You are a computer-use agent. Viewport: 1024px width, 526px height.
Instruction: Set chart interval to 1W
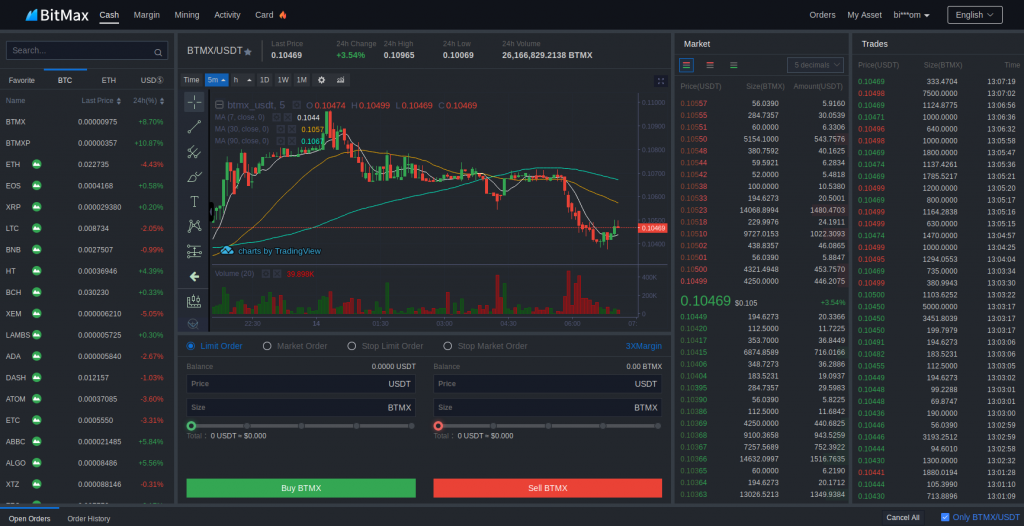[x=283, y=80]
